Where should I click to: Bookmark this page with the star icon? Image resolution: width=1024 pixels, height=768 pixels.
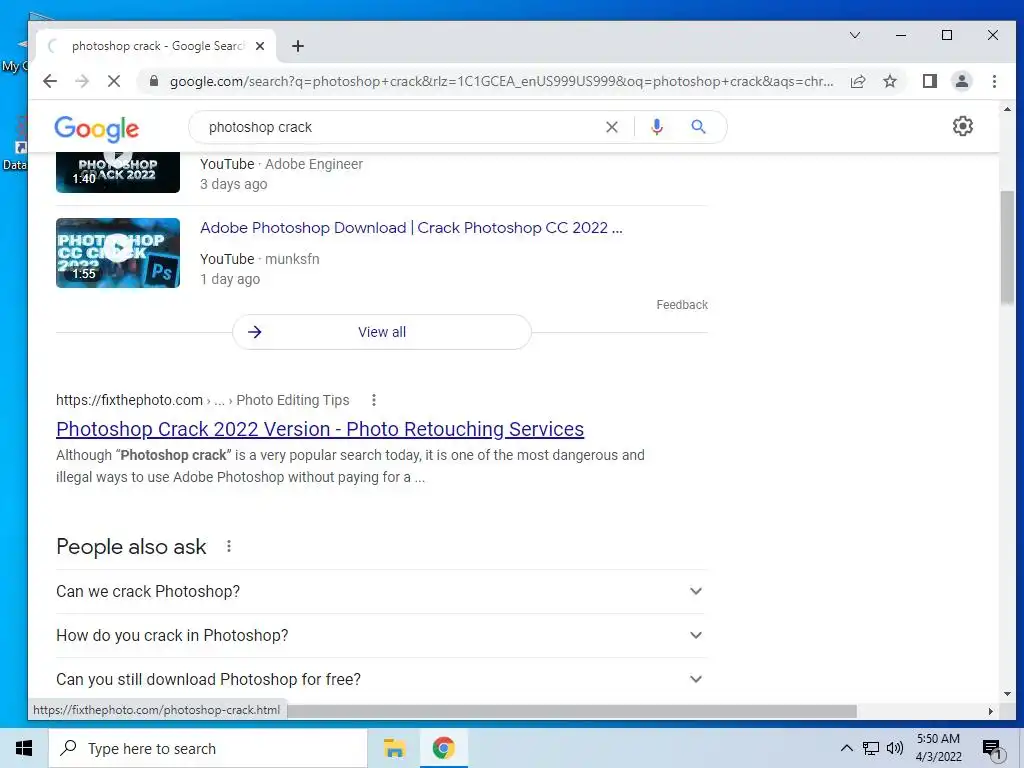890,81
